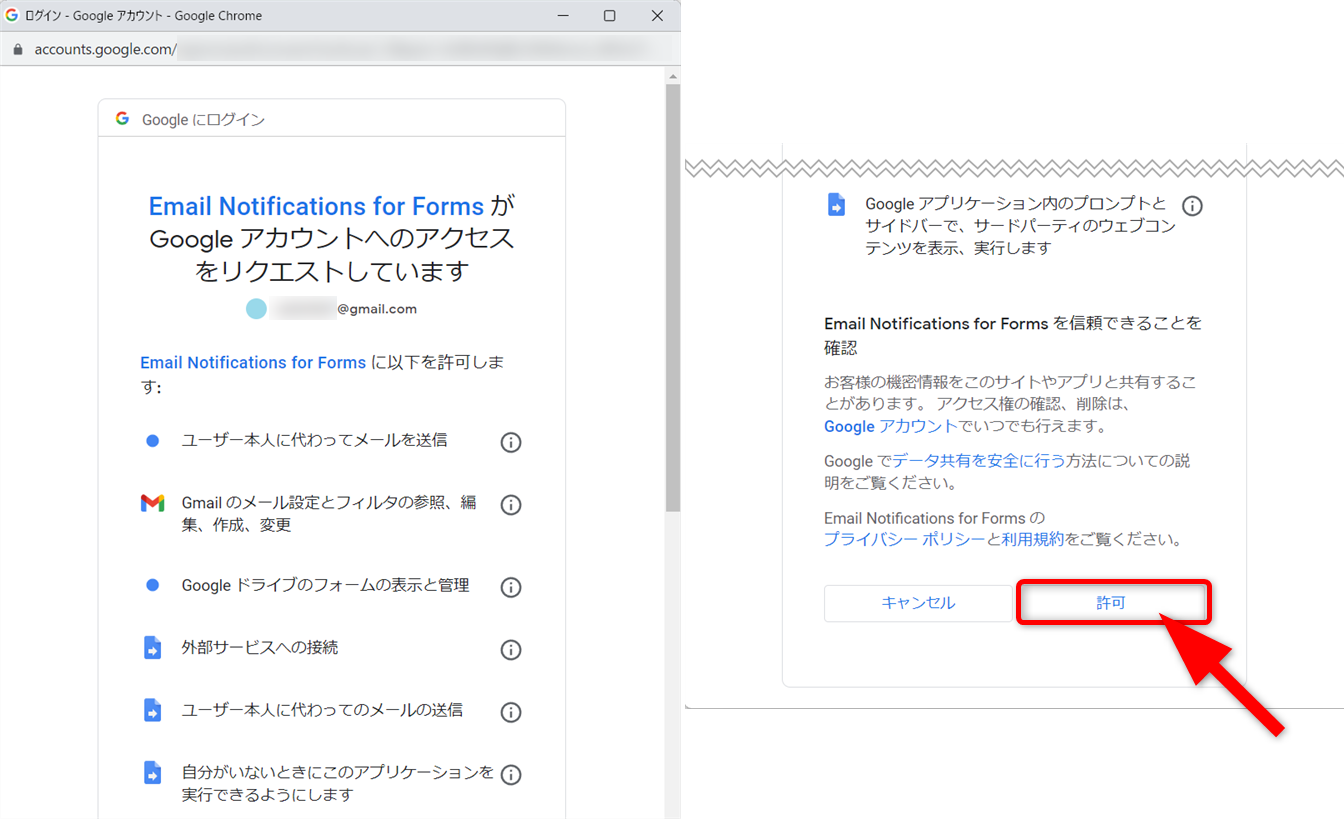The height and width of the screenshot is (819, 1344).
Task: Open the プライバシー ポリシー link
Action: [x=904, y=539]
